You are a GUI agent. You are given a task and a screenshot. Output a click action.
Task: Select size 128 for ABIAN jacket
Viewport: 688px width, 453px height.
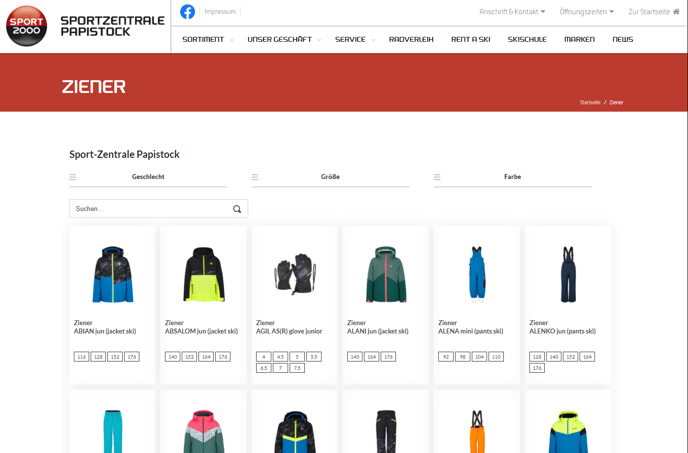pyautogui.click(x=98, y=357)
